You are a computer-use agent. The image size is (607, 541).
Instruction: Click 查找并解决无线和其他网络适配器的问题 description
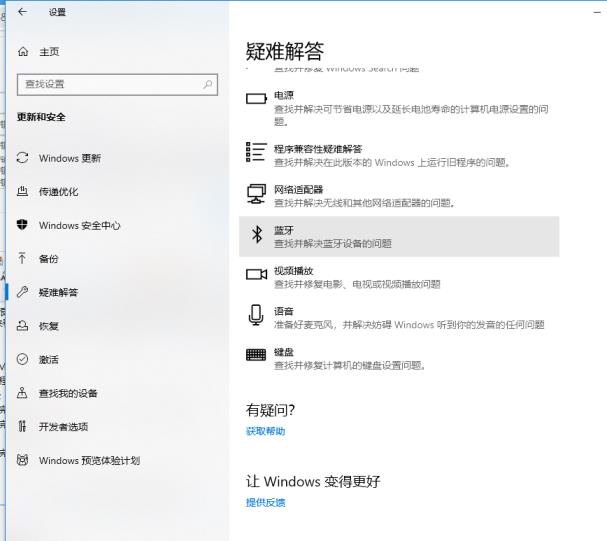(364, 203)
